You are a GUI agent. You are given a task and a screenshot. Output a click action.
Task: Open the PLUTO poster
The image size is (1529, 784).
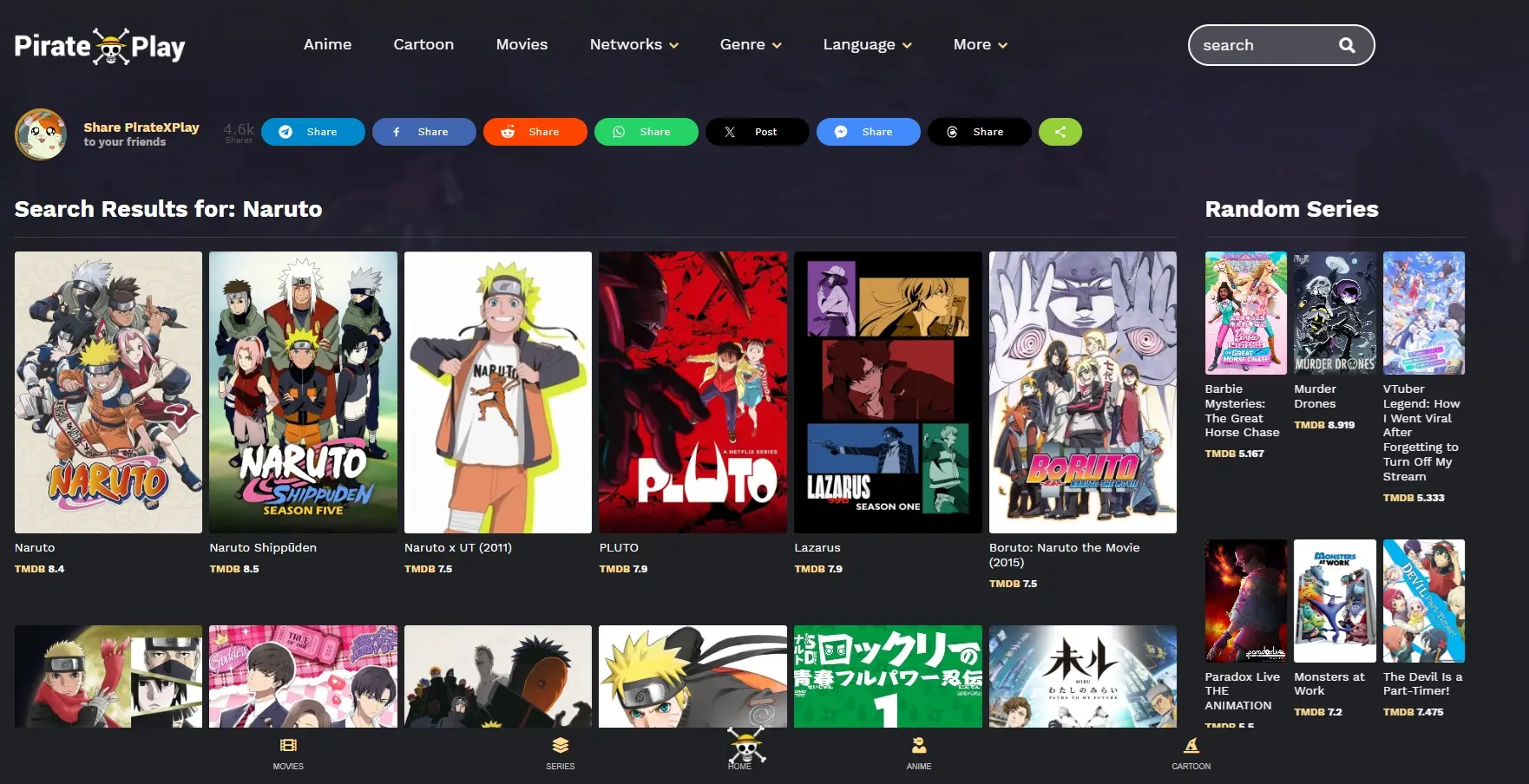coord(693,392)
